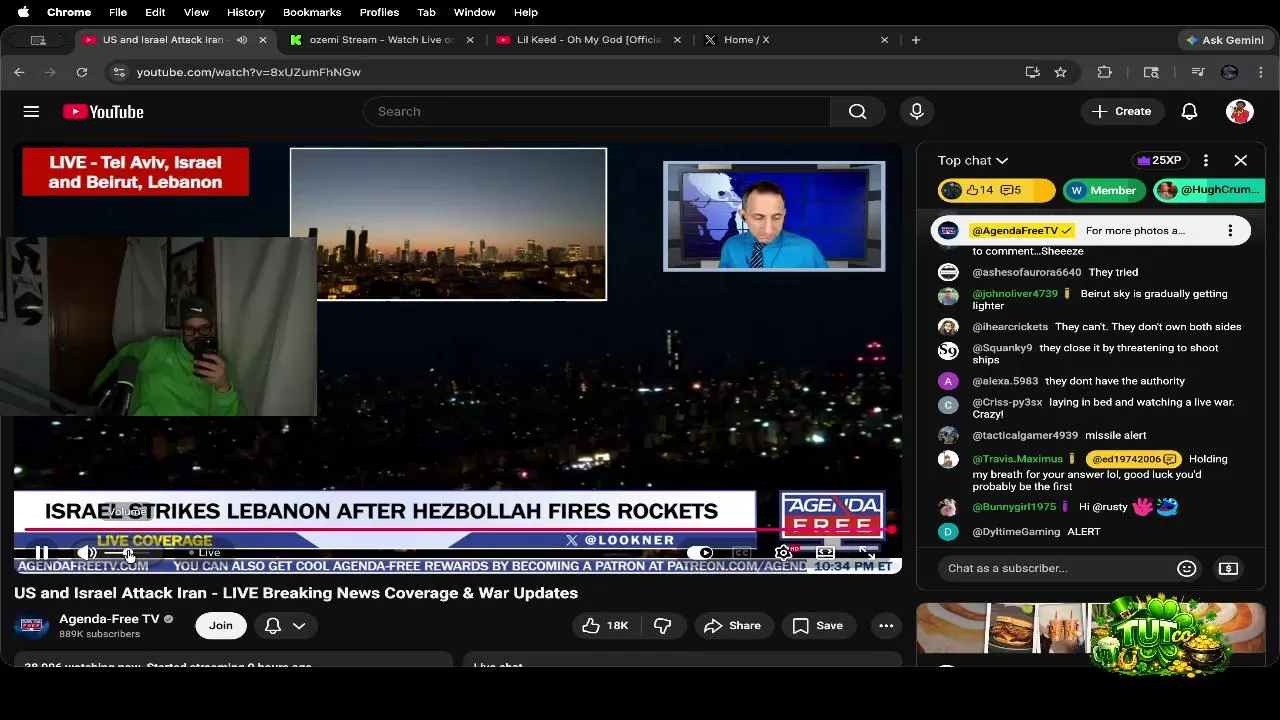Open emoji picker in chat input
The width and height of the screenshot is (1280, 720).
click(1186, 568)
